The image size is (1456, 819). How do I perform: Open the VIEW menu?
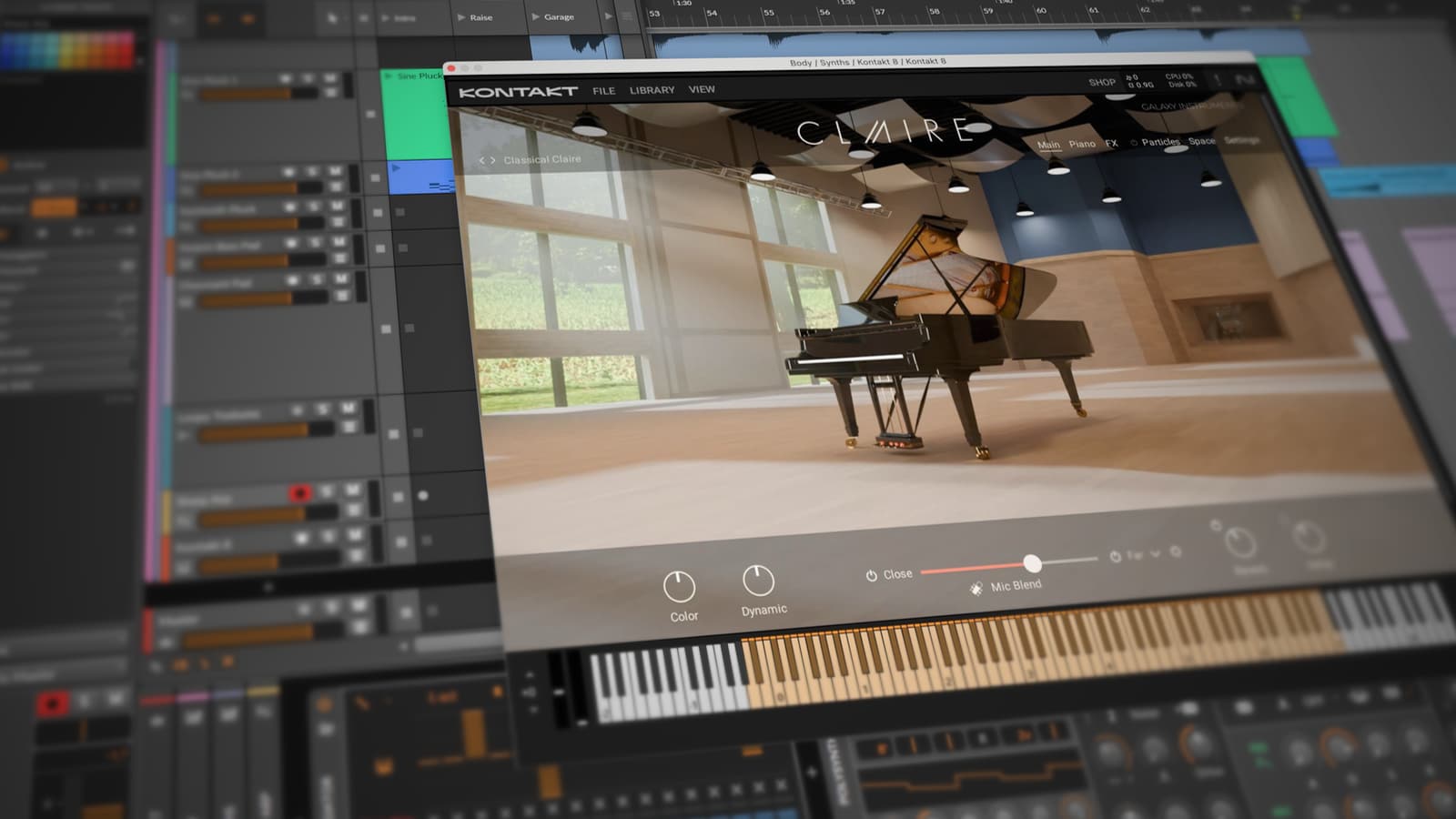[702, 89]
